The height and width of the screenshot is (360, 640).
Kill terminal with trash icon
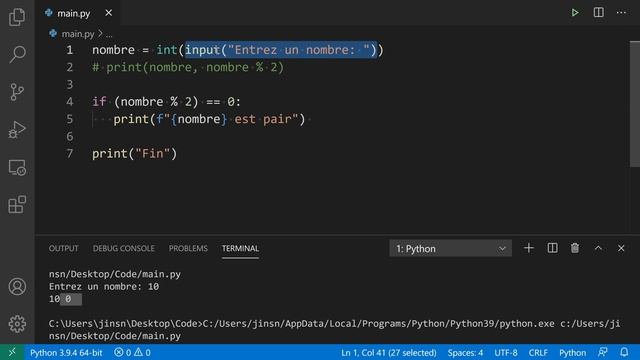click(x=575, y=248)
